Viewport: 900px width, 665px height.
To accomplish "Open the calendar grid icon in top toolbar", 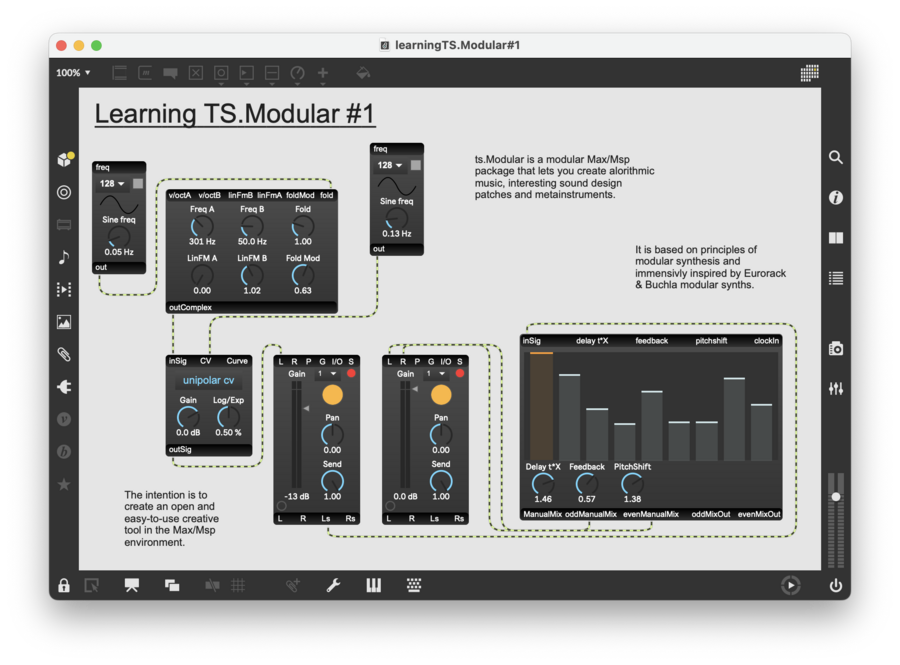I will point(809,73).
